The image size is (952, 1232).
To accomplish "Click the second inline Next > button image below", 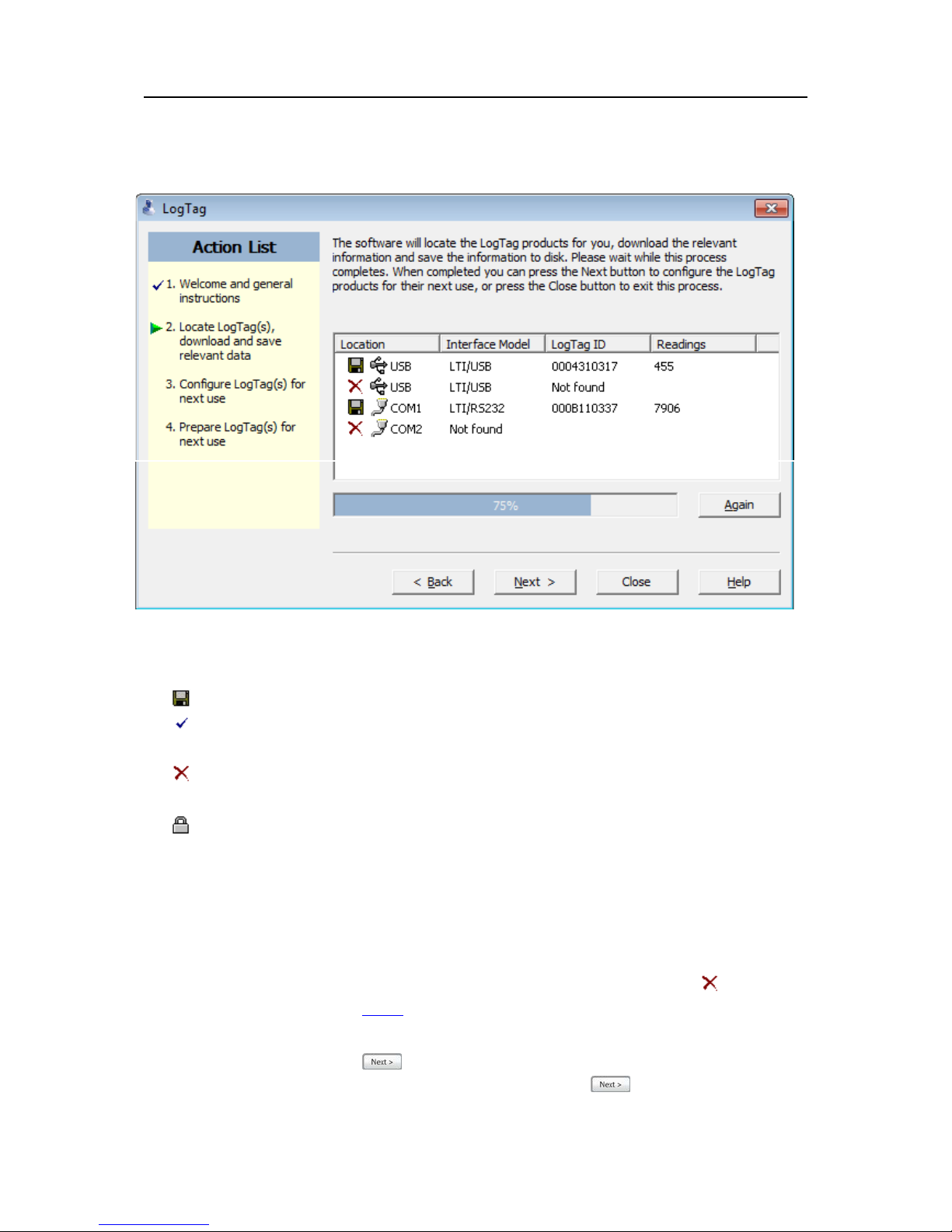I will click(x=610, y=1084).
